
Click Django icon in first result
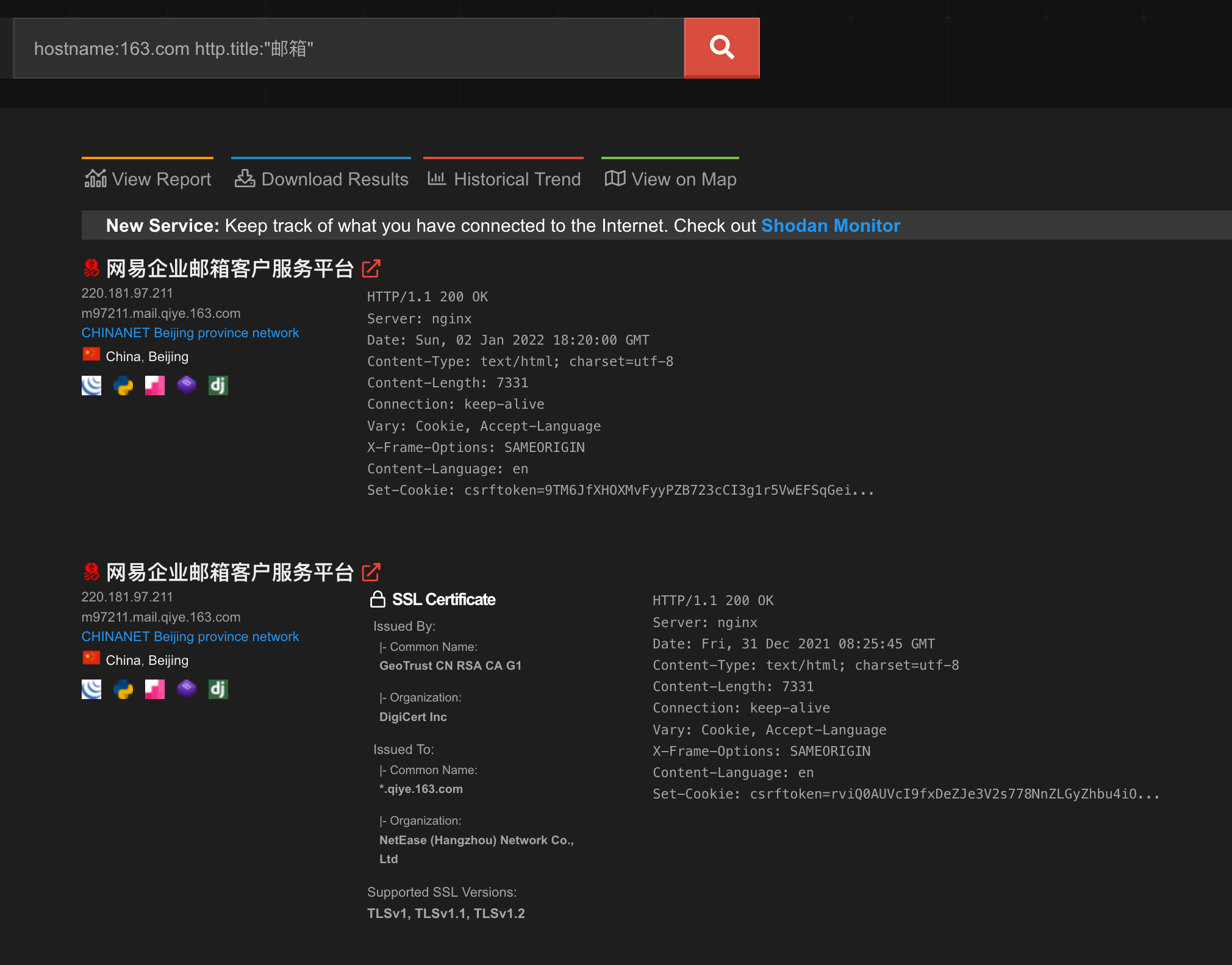point(218,386)
